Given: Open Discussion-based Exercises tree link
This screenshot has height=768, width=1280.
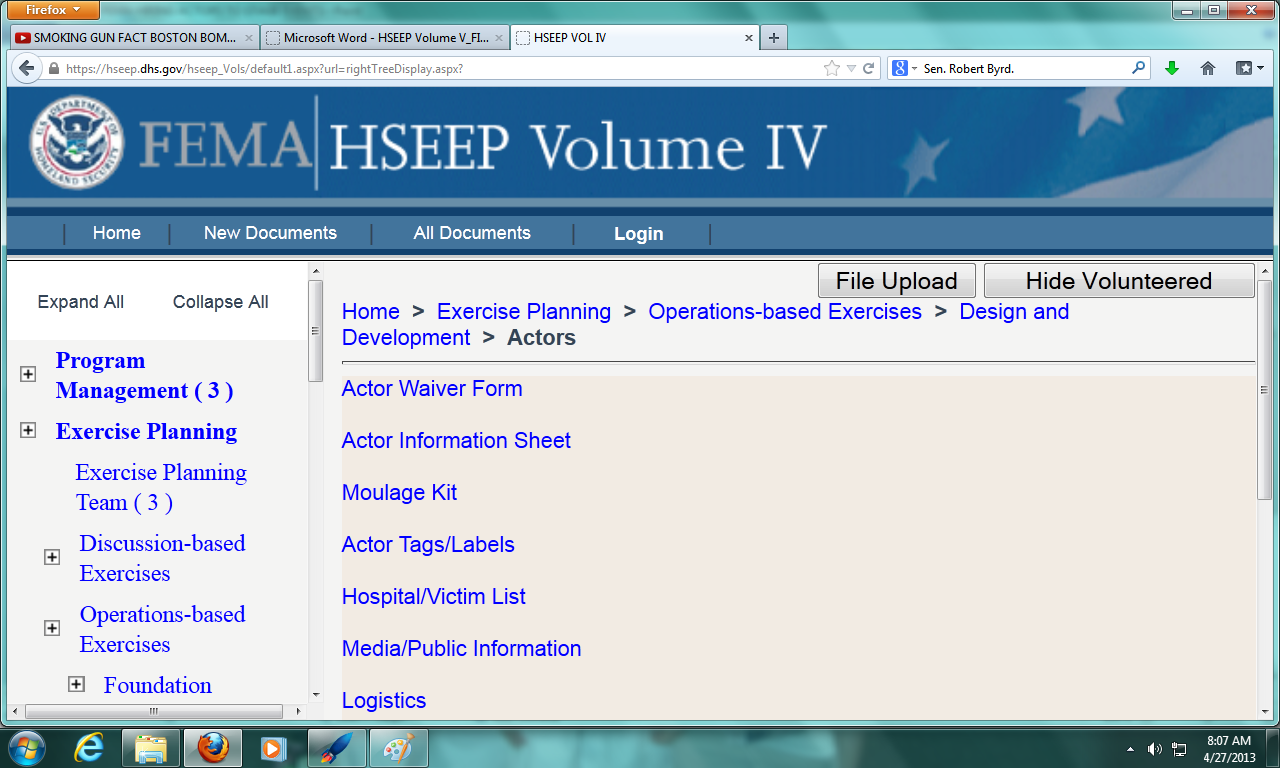Looking at the screenshot, I should pos(162,558).
